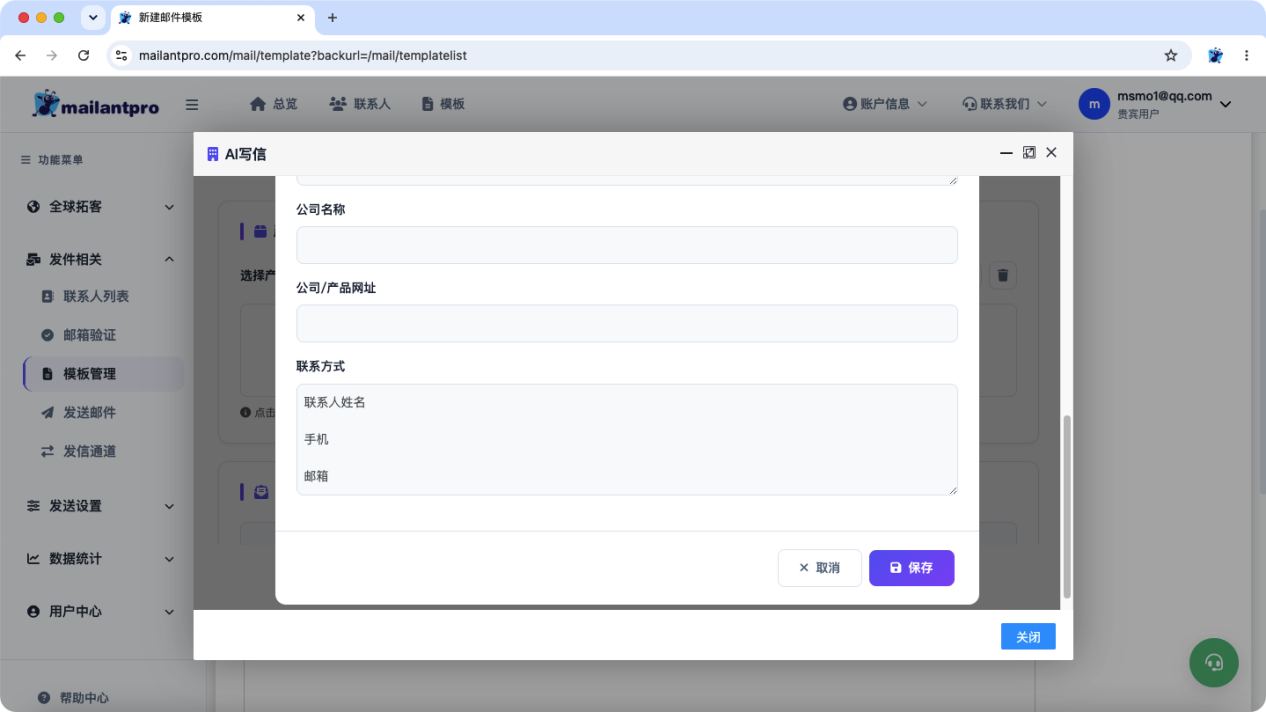Click 公司名称 input field

(627, 245)
